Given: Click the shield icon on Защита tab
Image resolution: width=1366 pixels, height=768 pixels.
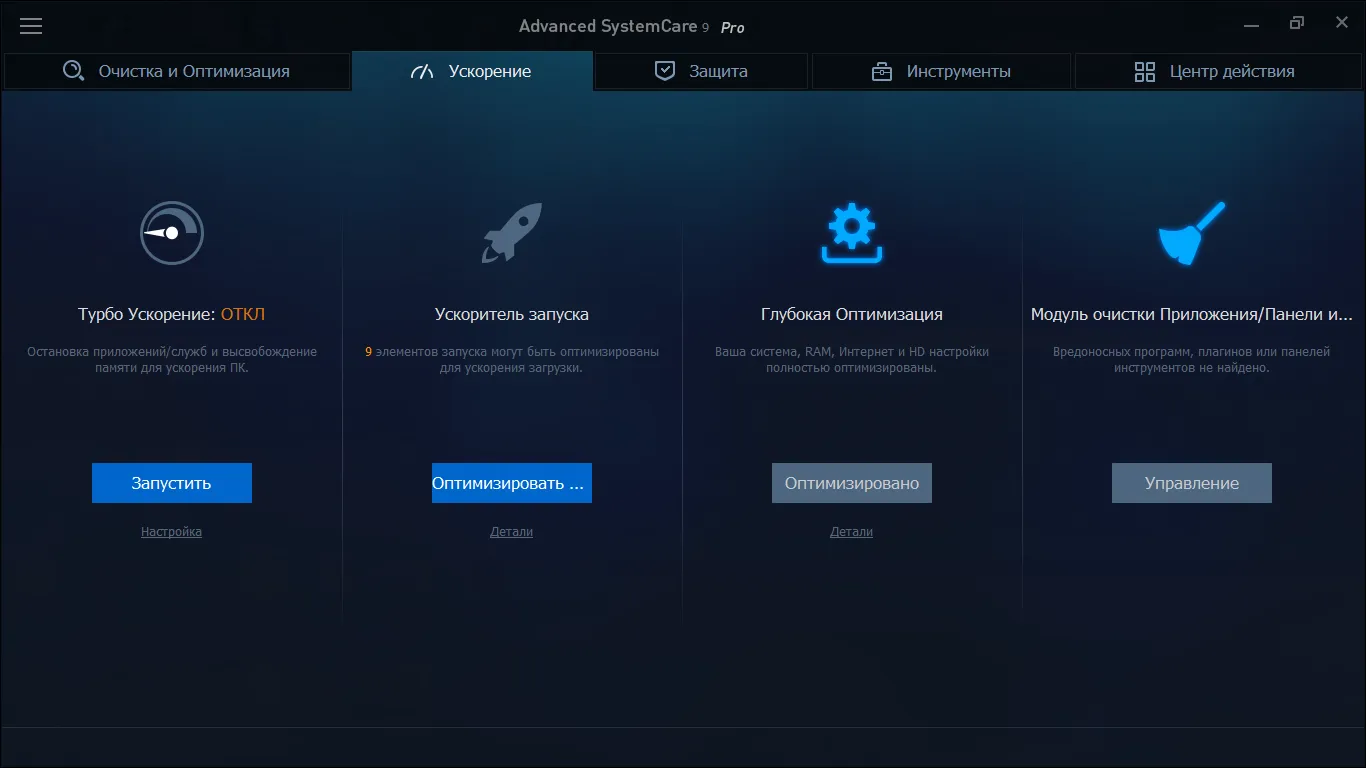Looking at the screenshot, I should coord(665,71).
